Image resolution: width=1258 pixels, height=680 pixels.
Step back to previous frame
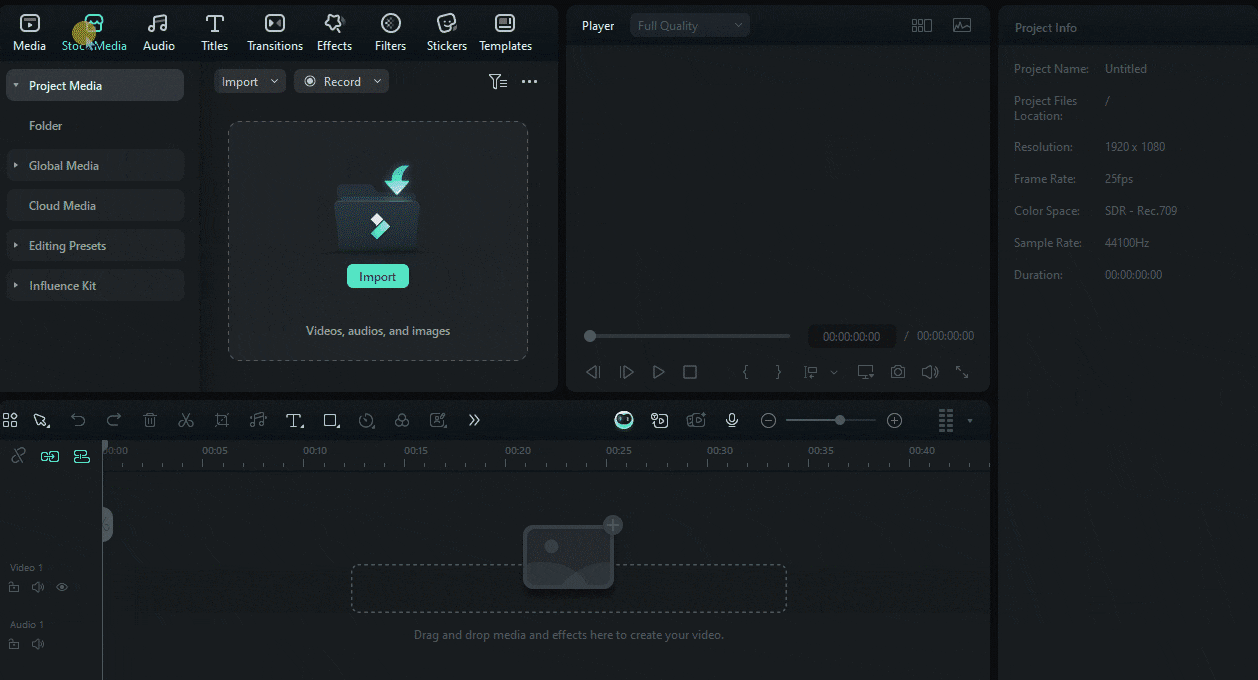[x=593, y=372]
